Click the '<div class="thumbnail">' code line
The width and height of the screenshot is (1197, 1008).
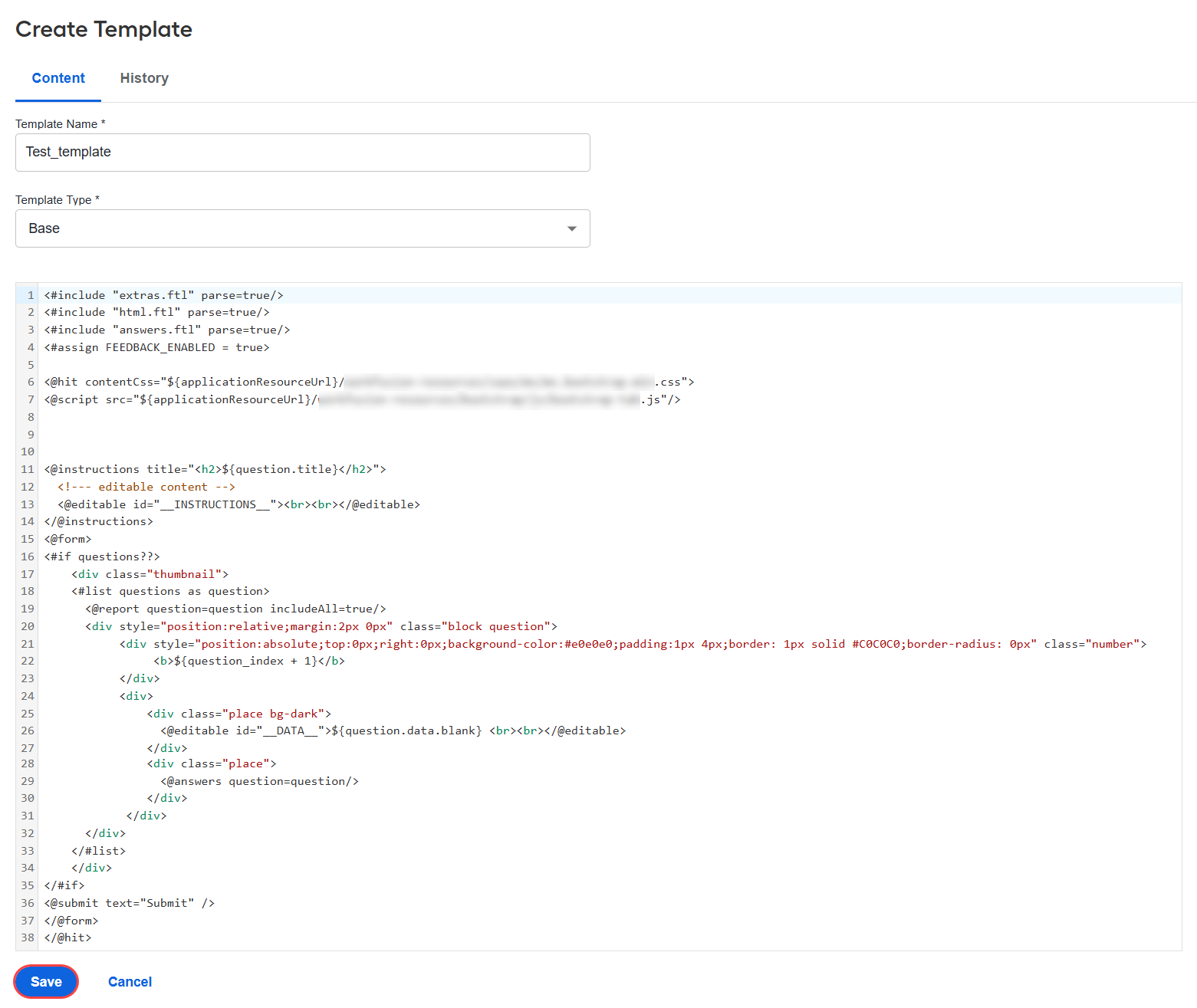pyautogui.click(x=150, y=575)
